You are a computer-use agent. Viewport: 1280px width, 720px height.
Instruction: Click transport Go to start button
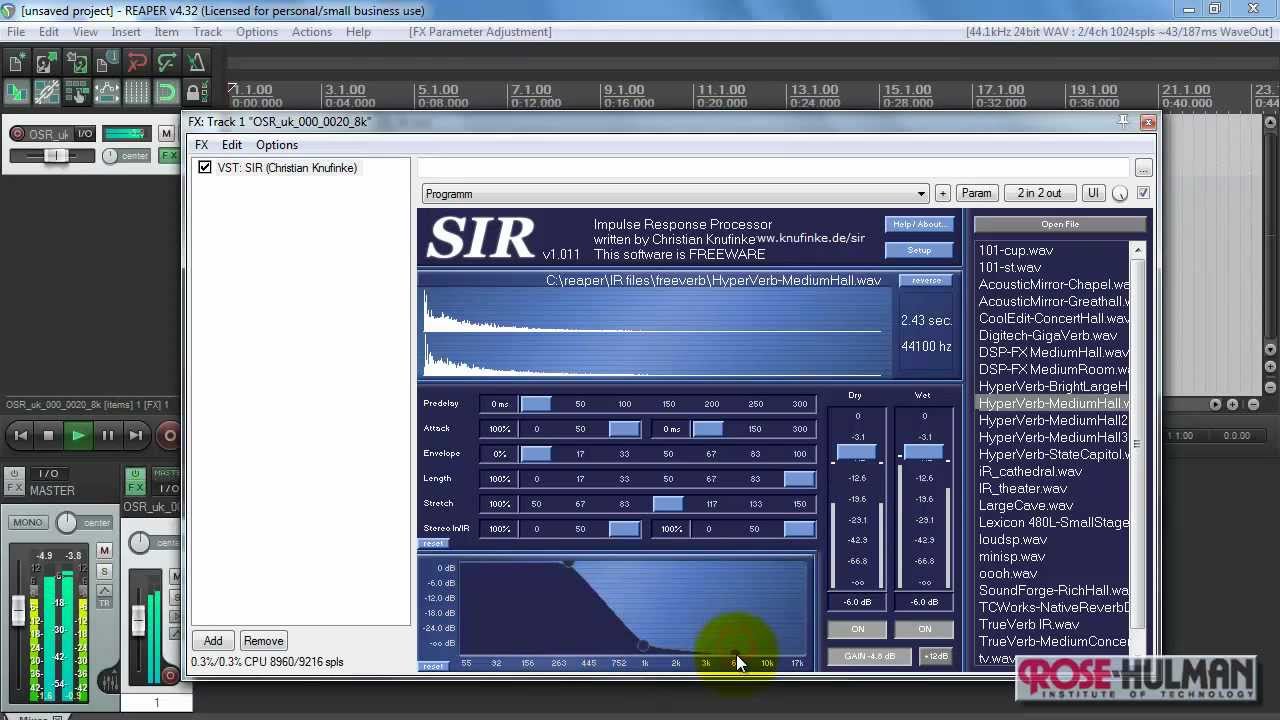point(20,435)
